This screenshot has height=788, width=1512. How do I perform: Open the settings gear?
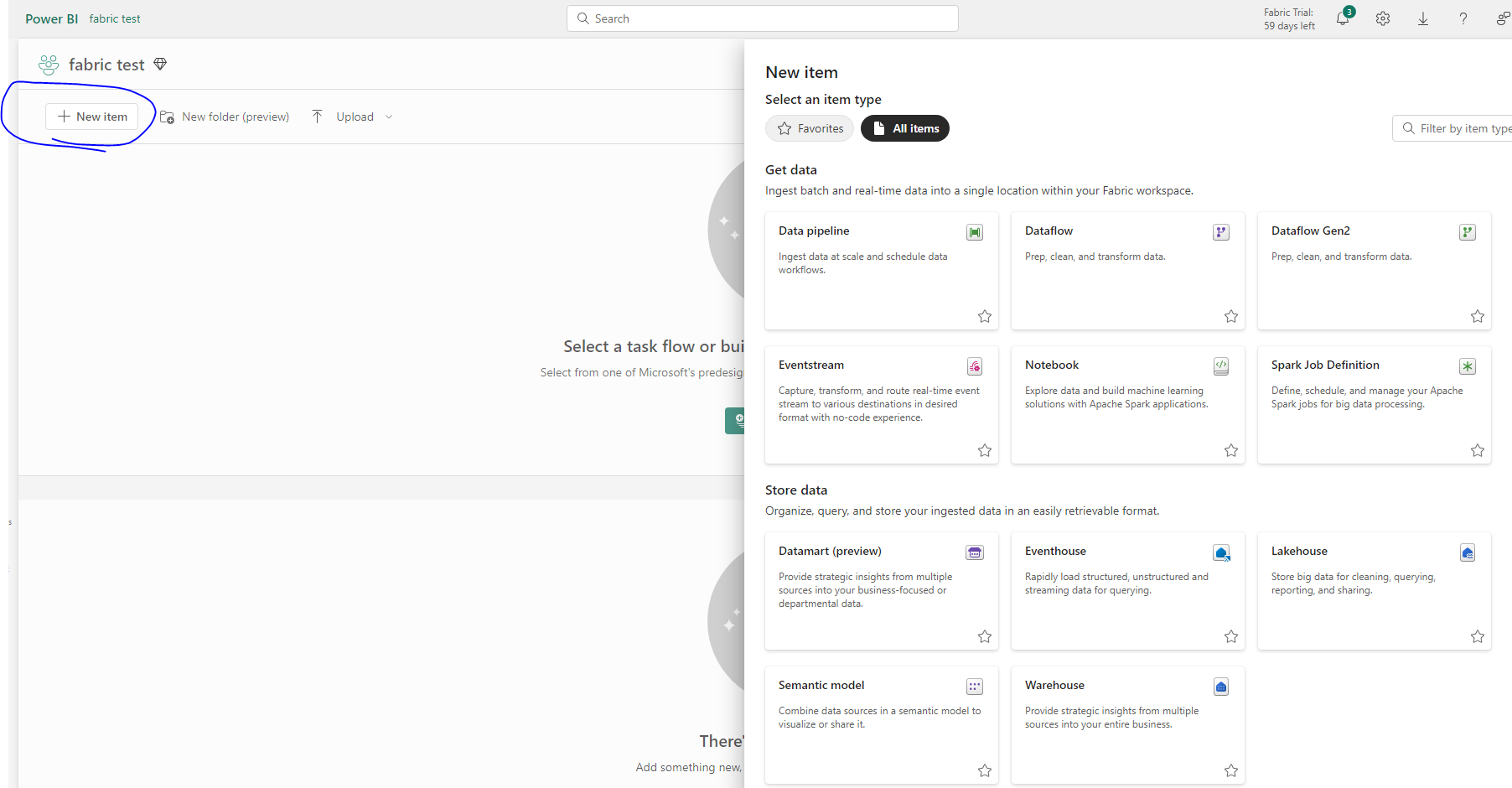click(1383, 18)
